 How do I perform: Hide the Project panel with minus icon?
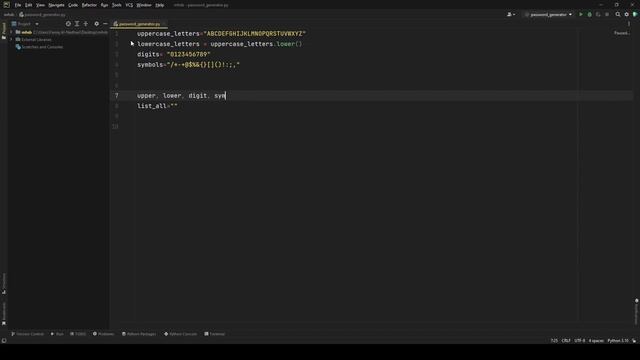pos(105,24)
